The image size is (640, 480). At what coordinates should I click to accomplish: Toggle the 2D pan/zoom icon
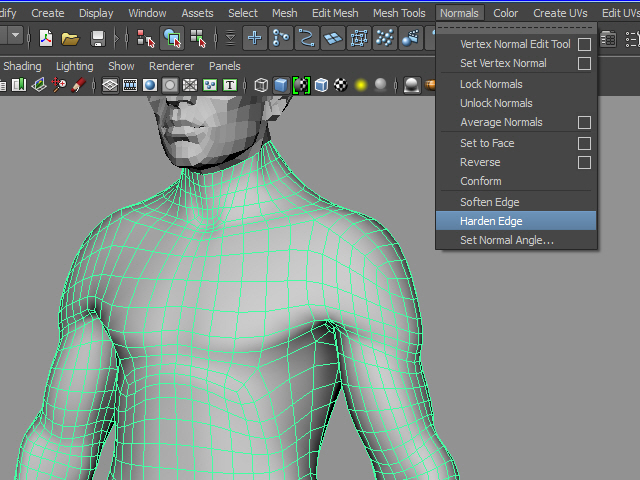(x=59, y=85)
